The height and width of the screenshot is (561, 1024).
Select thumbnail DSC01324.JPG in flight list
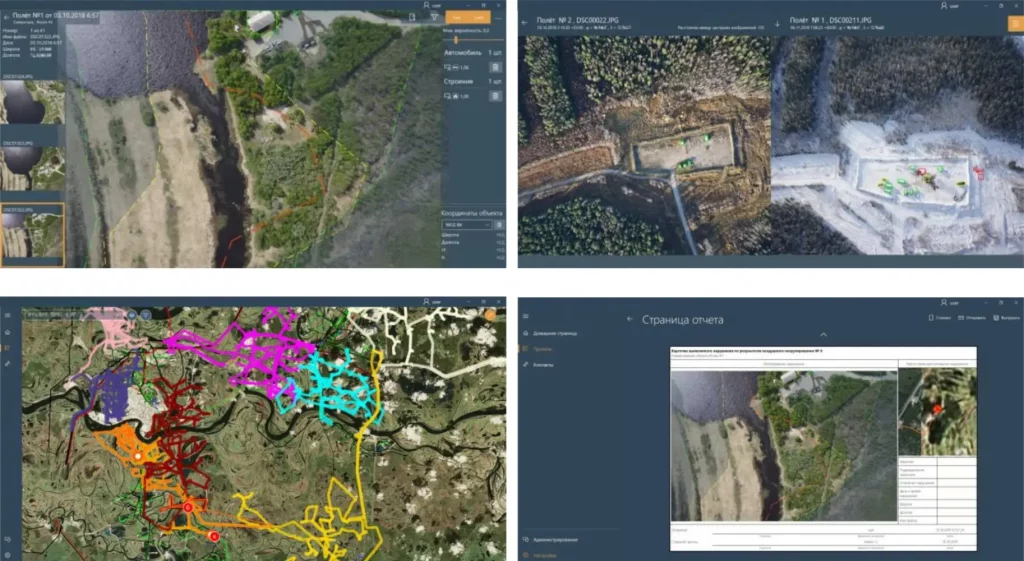click(32, 102)
